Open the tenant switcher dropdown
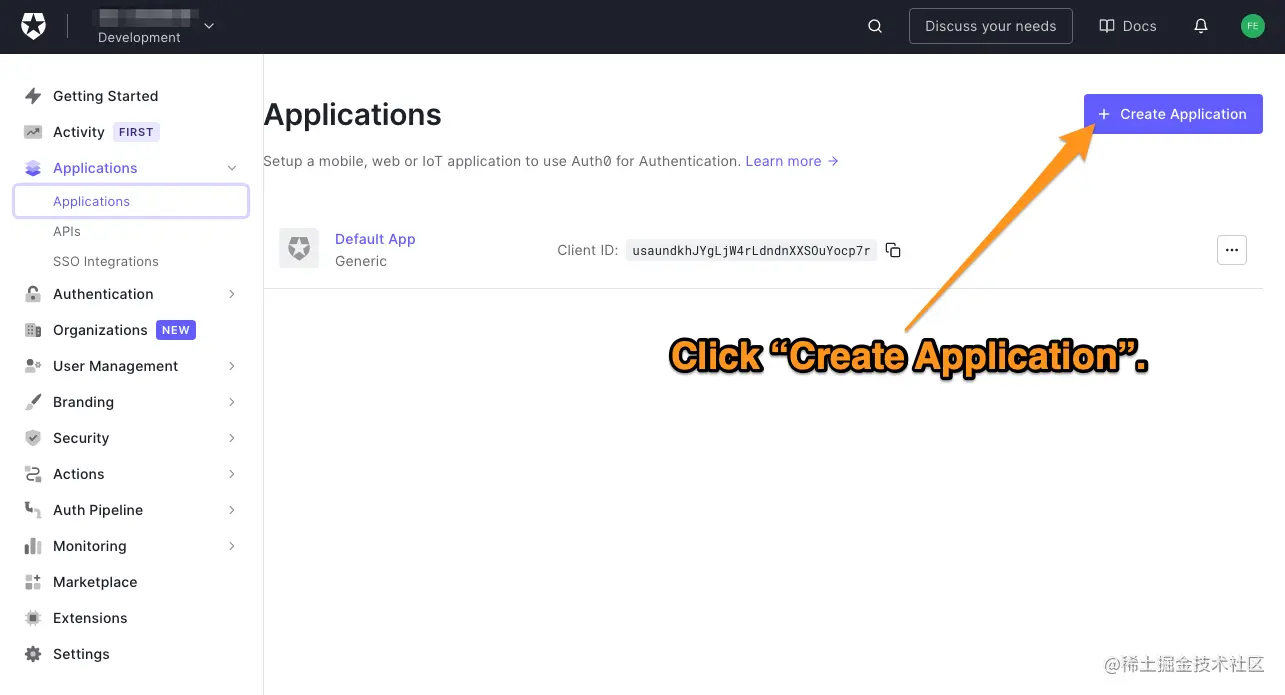This screenshot has width=1285, height=695. (x=208, y=26)
